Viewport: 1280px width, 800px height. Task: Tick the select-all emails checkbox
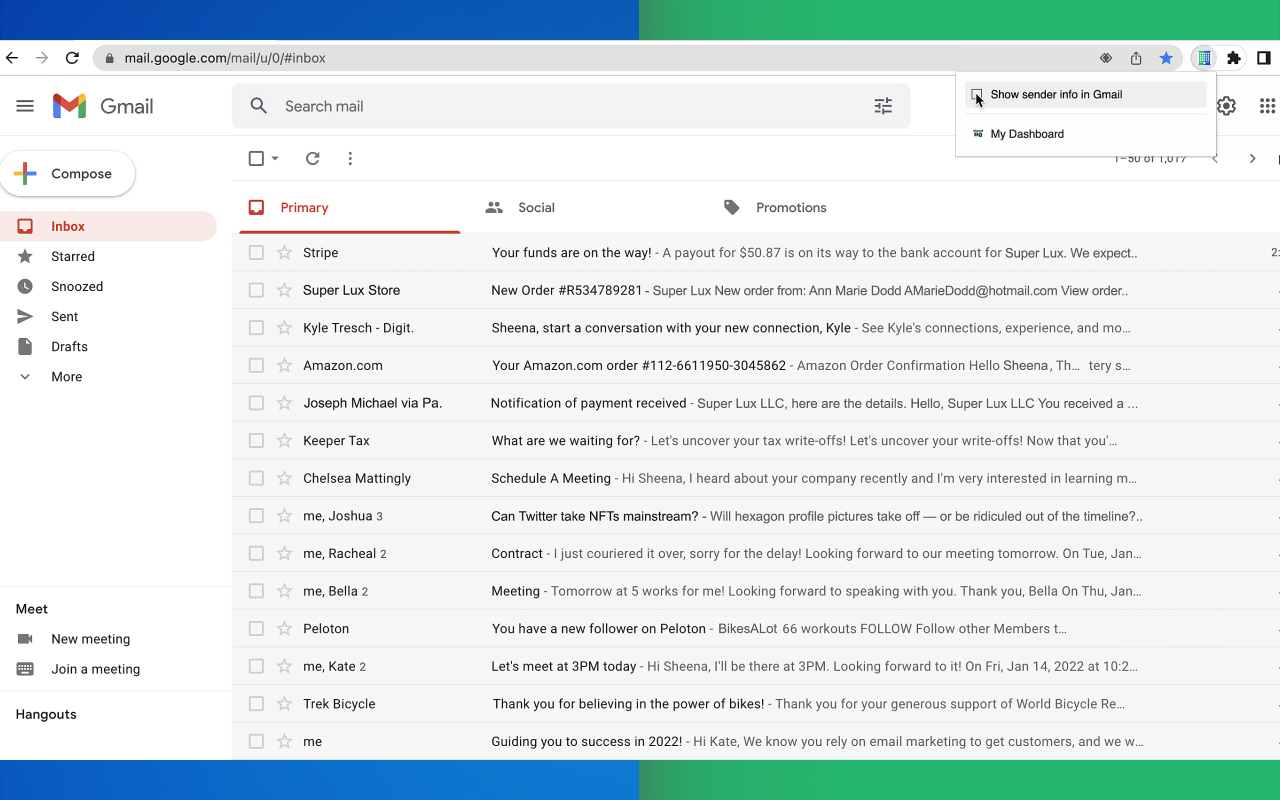pos(256,158)
